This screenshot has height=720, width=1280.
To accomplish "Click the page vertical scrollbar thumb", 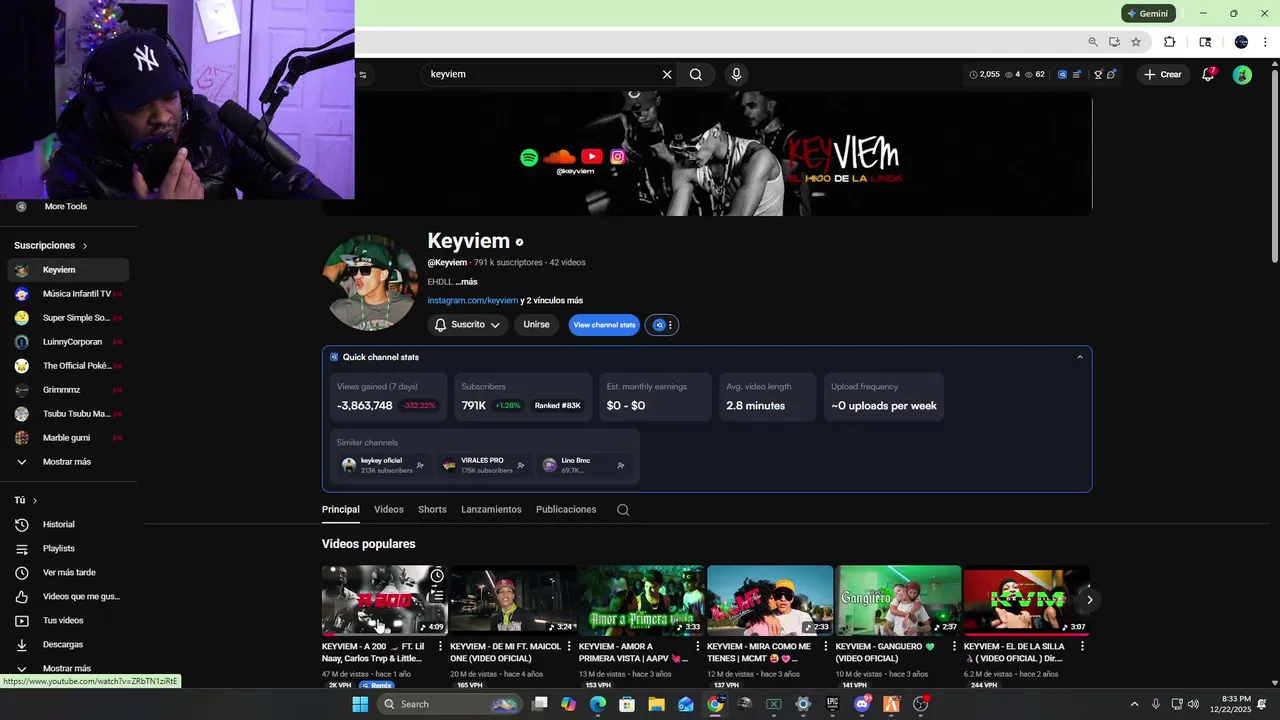I will (1273, 167).
